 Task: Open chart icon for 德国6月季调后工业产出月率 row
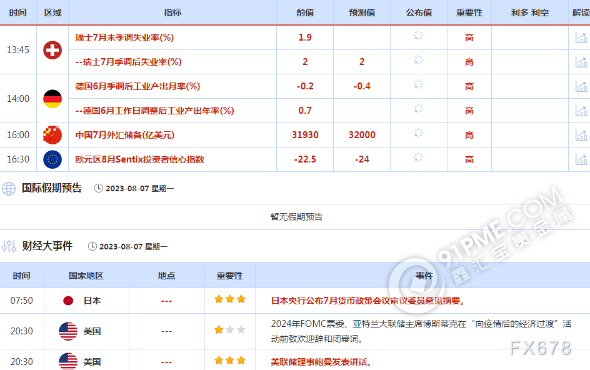pyautogui.click(x=581, y=86)
